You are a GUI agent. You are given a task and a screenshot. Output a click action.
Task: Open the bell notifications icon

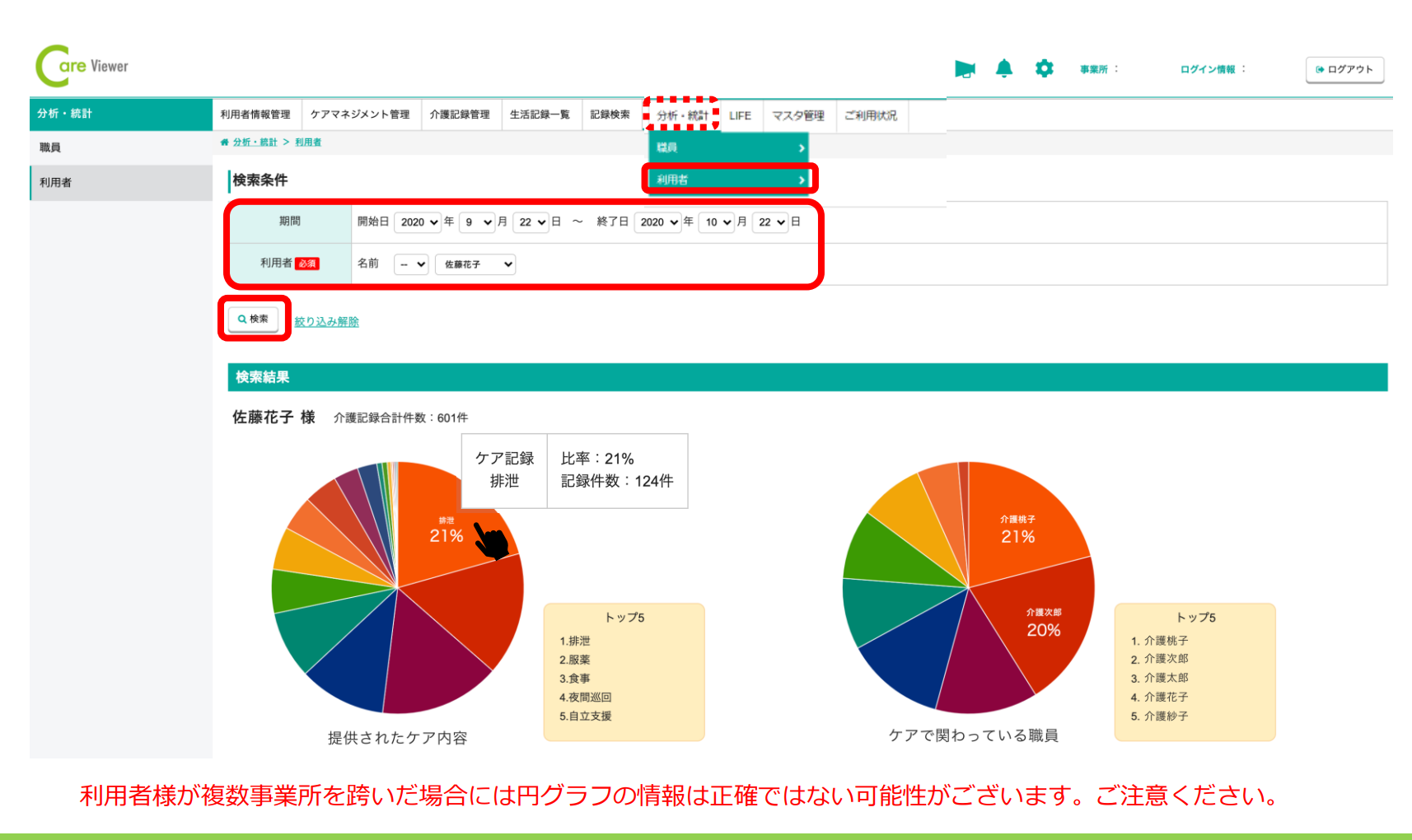tap(1003, 68)
